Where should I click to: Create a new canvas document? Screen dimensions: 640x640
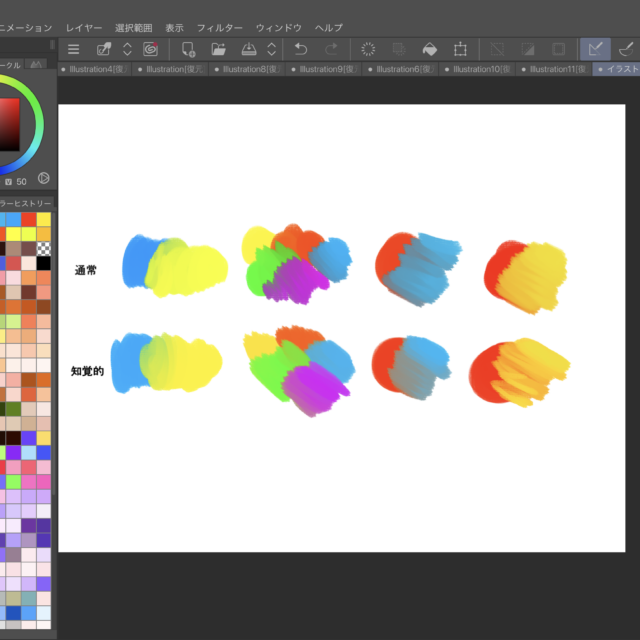coord(188,49)
